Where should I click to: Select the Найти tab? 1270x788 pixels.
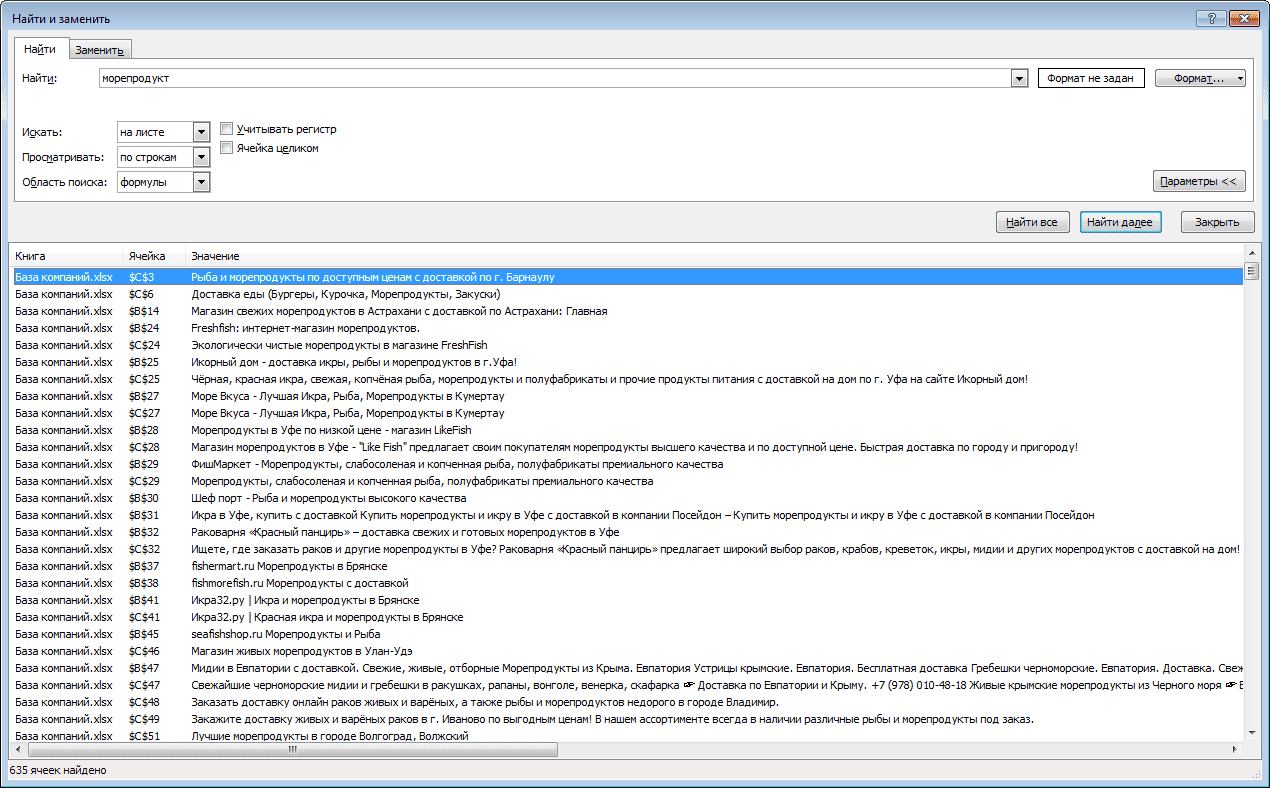pos(40,49)
